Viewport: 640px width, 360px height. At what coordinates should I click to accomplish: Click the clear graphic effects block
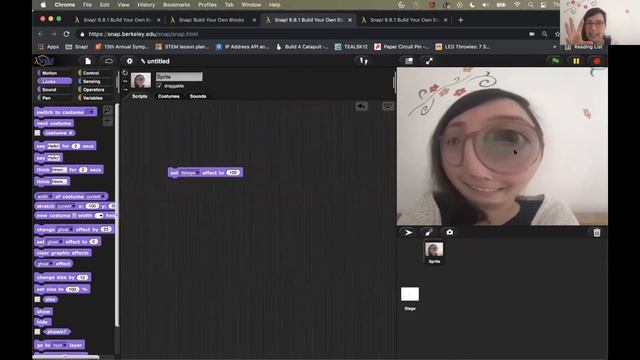tap(63, 253)
